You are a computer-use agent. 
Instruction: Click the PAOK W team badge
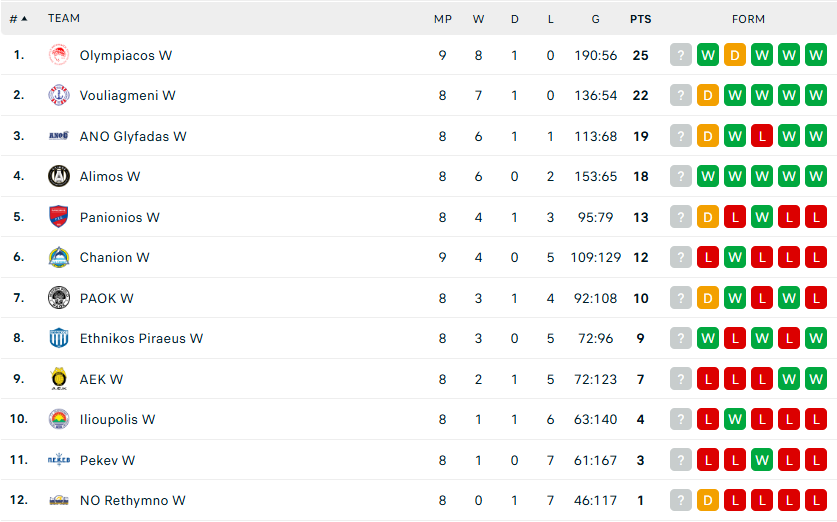coord(59,298)
